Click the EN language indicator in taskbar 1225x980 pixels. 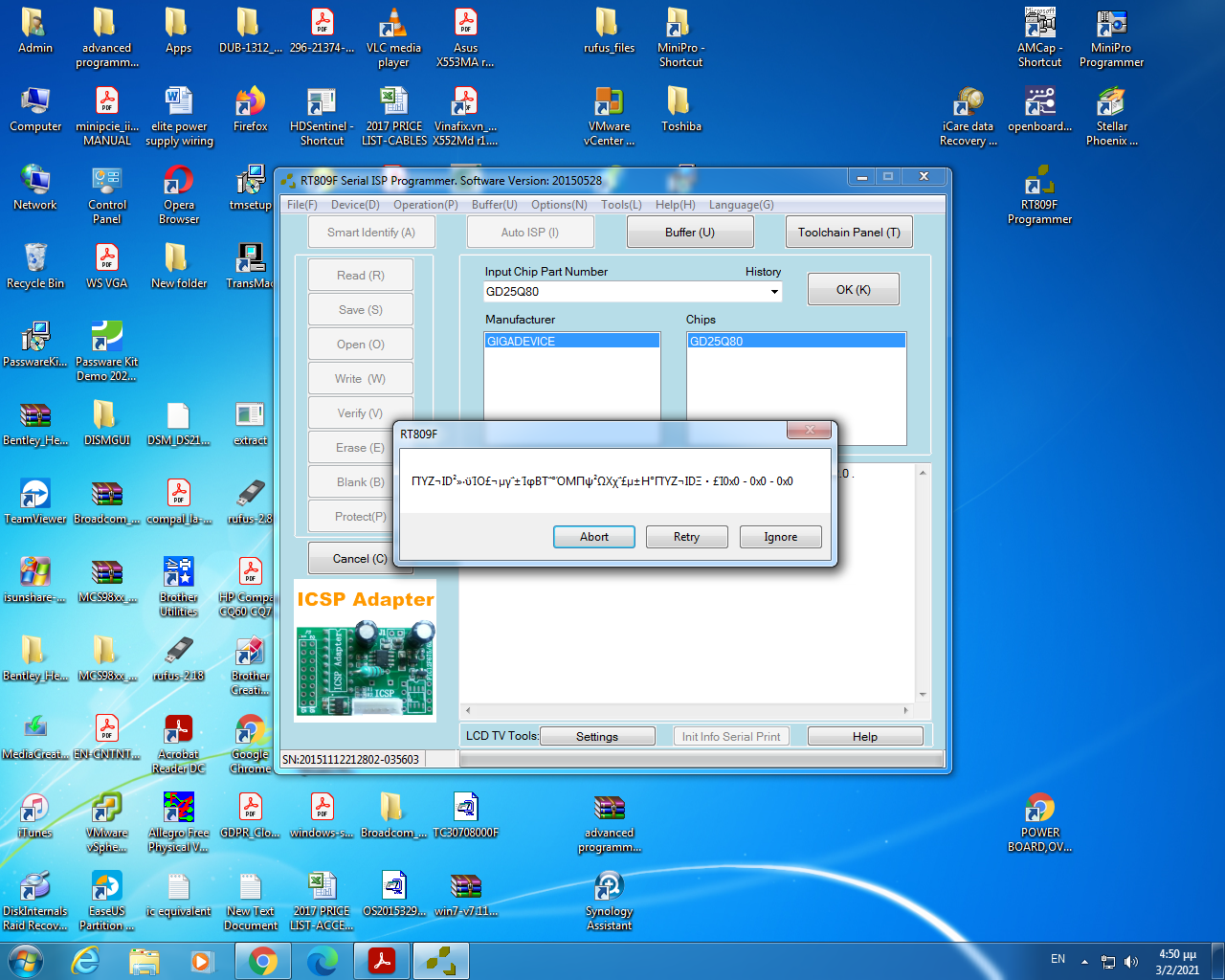(1058, 959)
